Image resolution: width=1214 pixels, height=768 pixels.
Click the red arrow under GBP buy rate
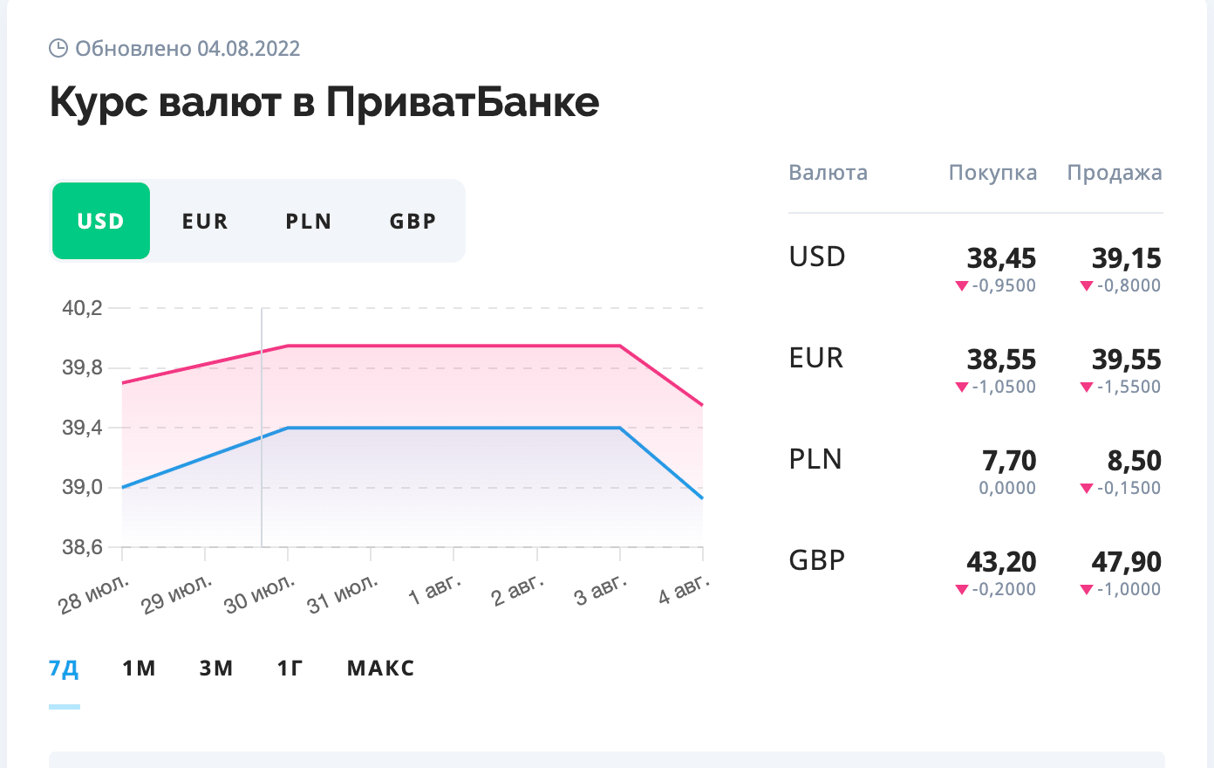coord(962,590)
